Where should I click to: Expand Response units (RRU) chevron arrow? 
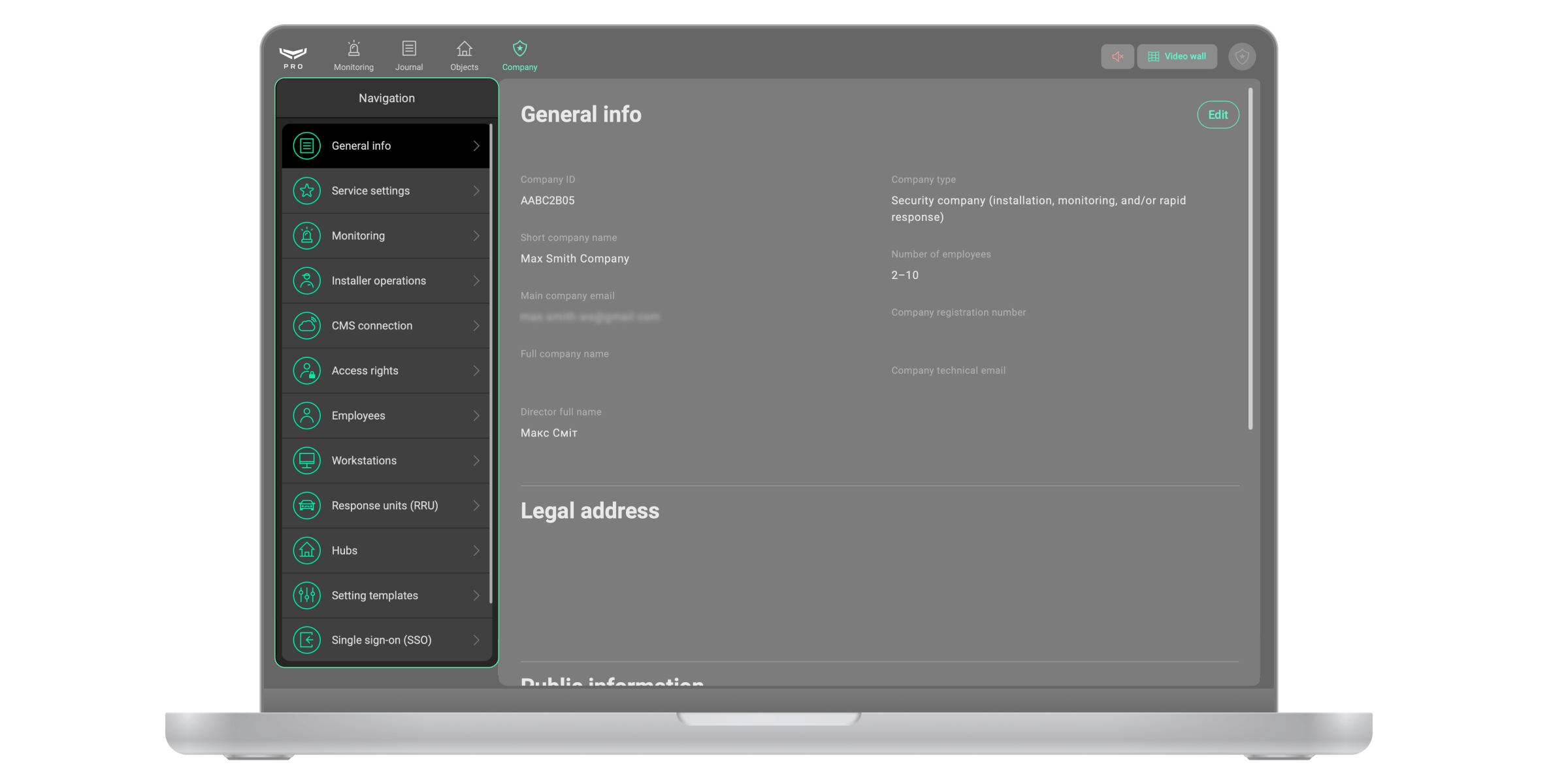tap(476, 506)
